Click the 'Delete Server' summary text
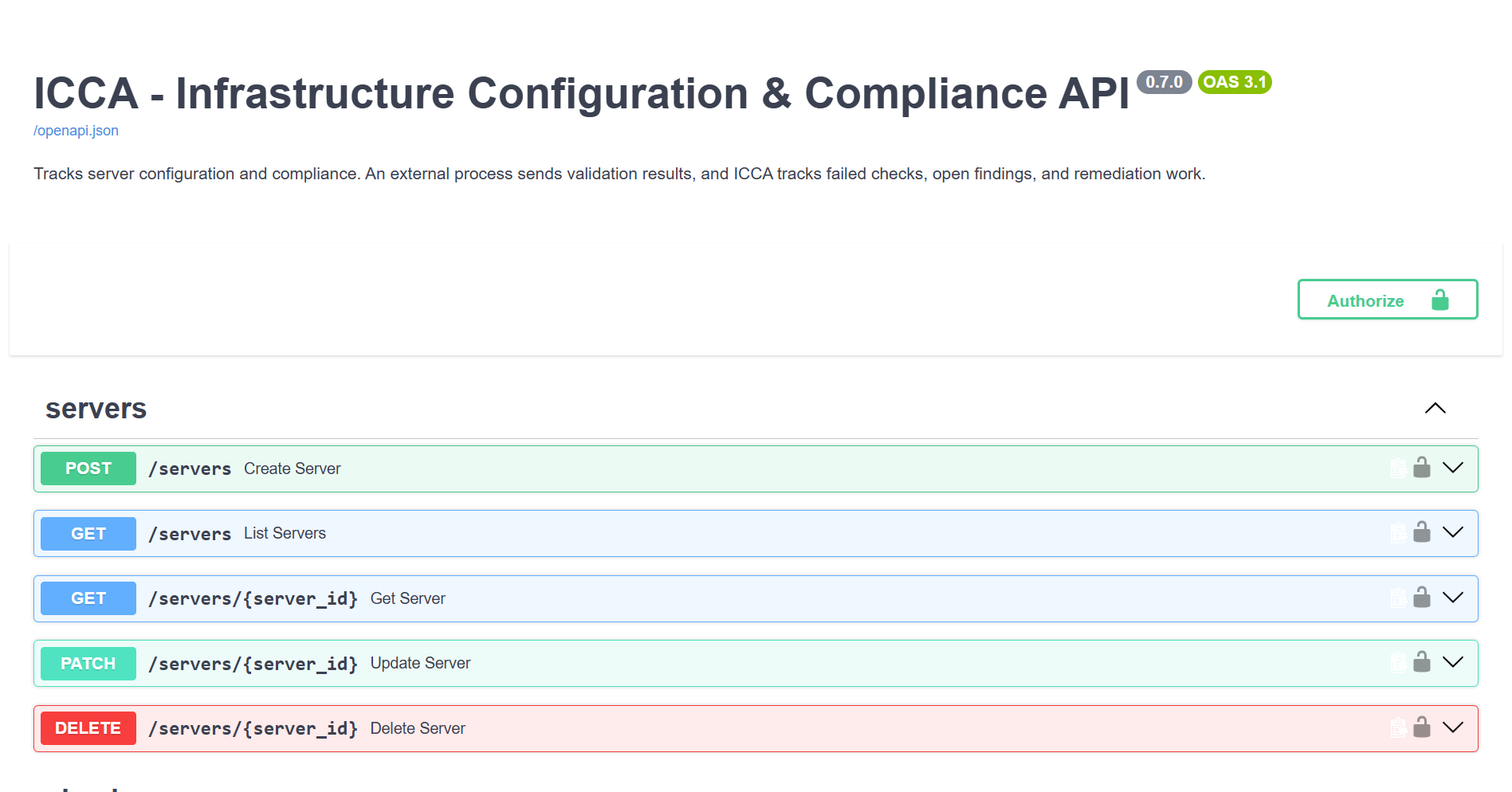The width and height of the screenshot is (1512, 792). 418,728
